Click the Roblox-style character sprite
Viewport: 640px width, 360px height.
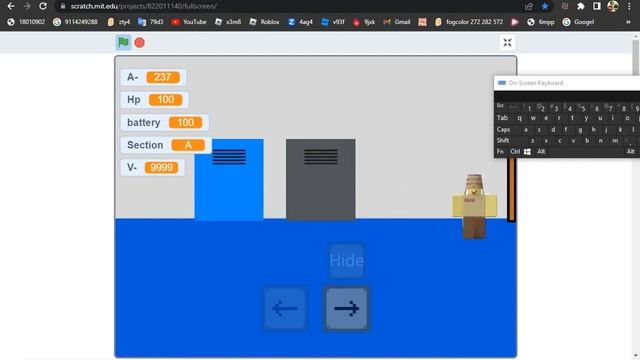pos(474,207)
